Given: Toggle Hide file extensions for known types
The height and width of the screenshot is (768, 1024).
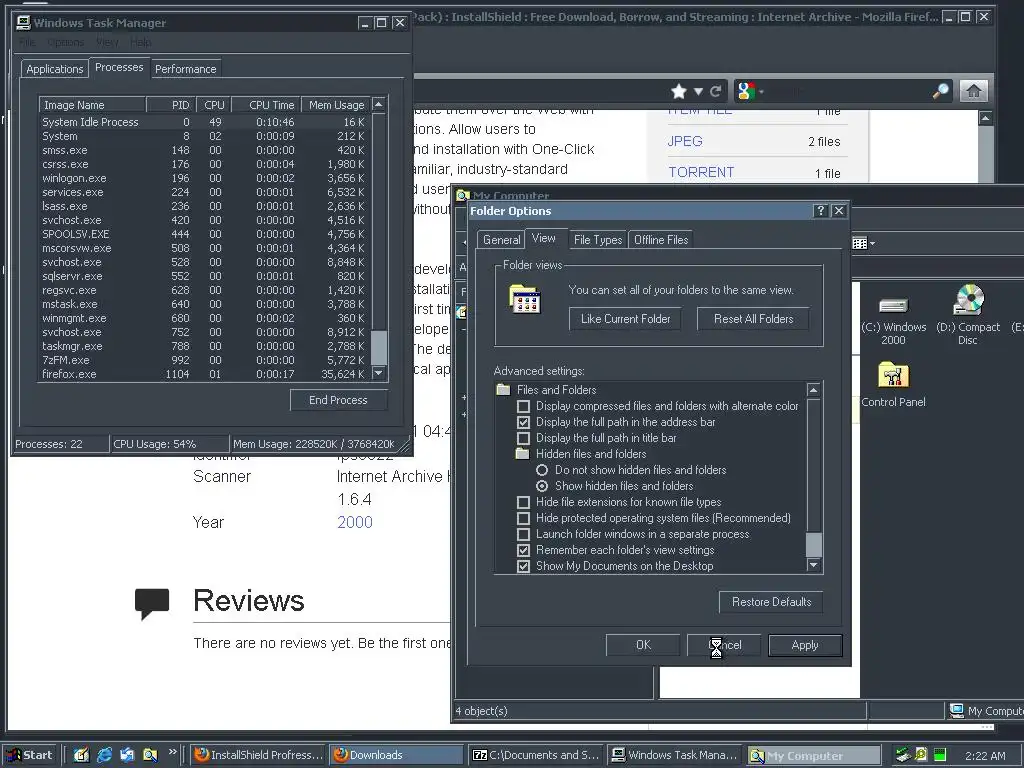Looking at the screenshot, I should click(x=523, y=502).
